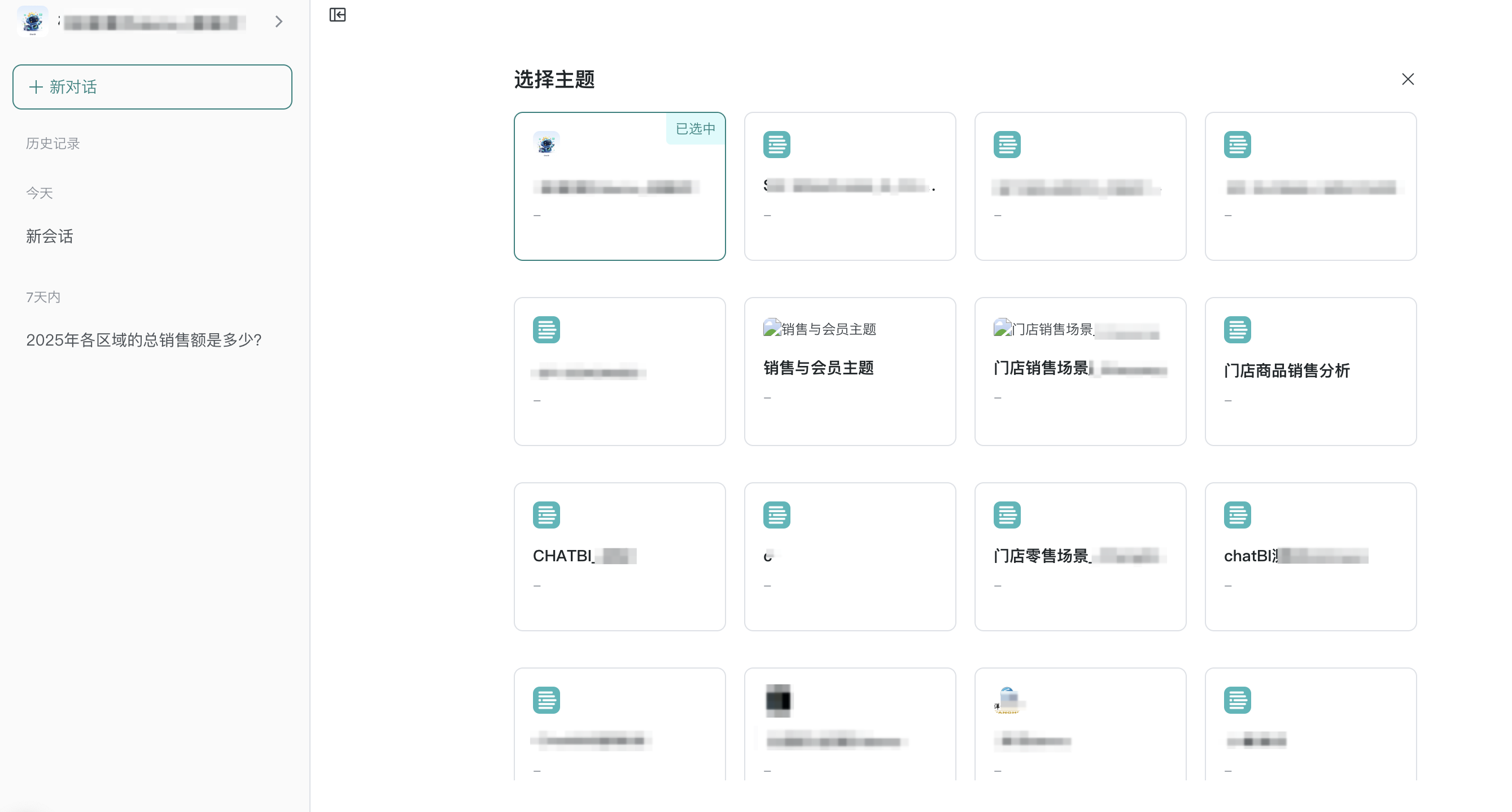
Task: Click the document icon on the chatBI card in last column
Action: pos(1237,514)
